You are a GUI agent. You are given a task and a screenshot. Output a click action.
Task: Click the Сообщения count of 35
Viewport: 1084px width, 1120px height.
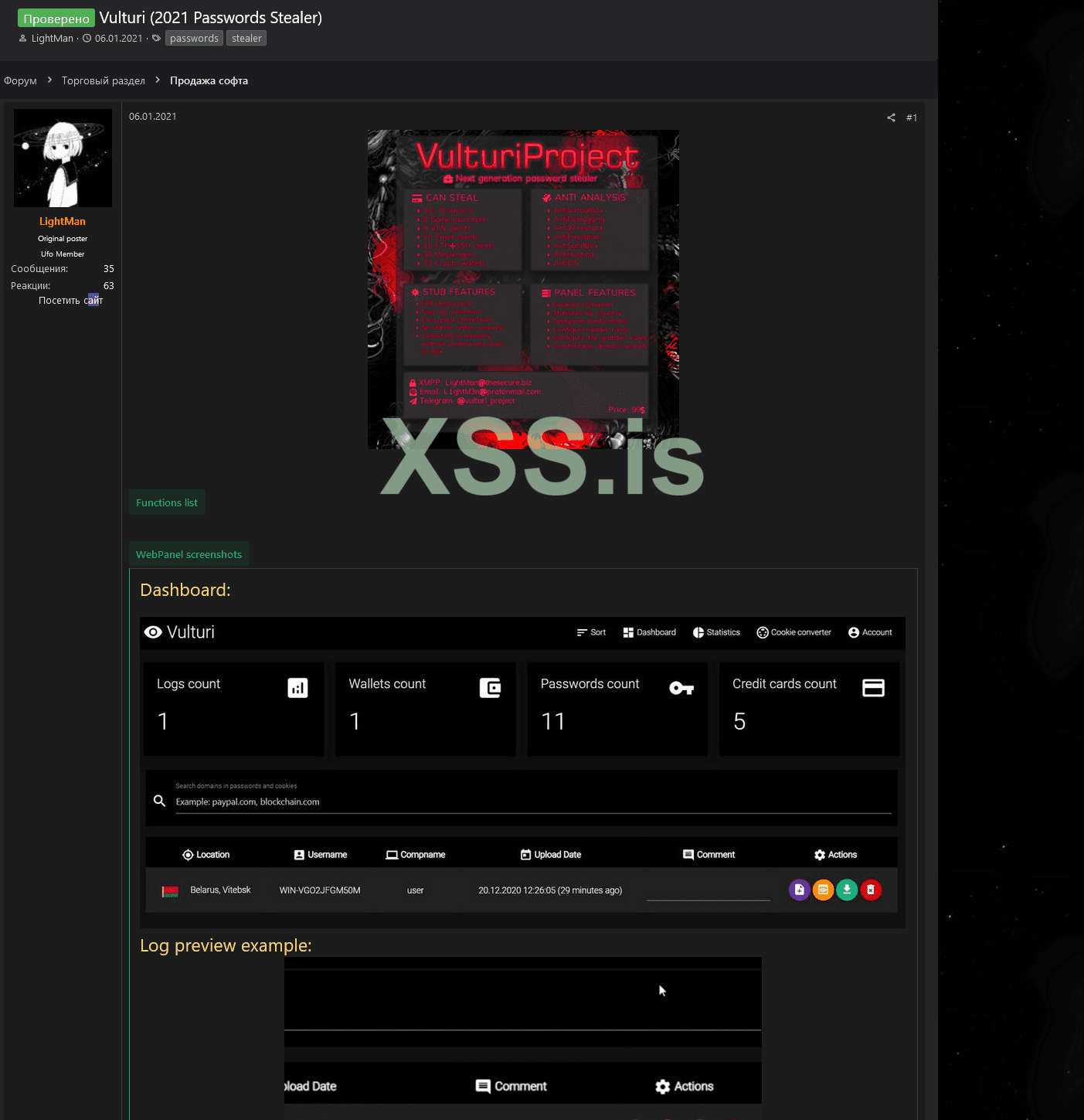coord(109,269)
